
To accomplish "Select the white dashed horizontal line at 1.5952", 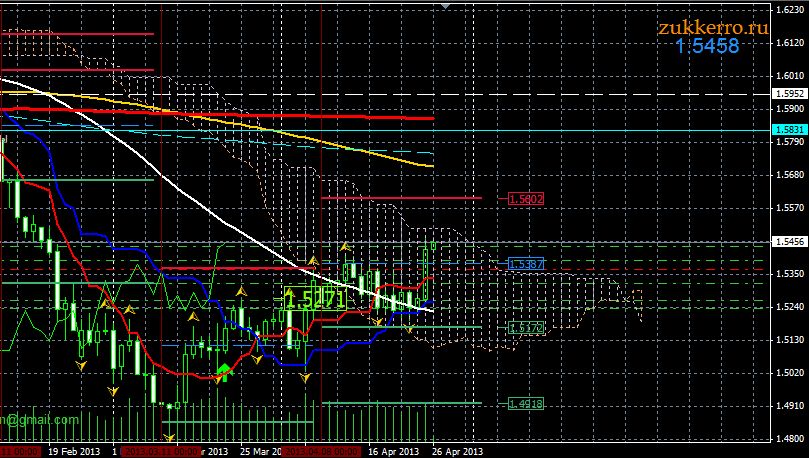I will coord(600,94).
